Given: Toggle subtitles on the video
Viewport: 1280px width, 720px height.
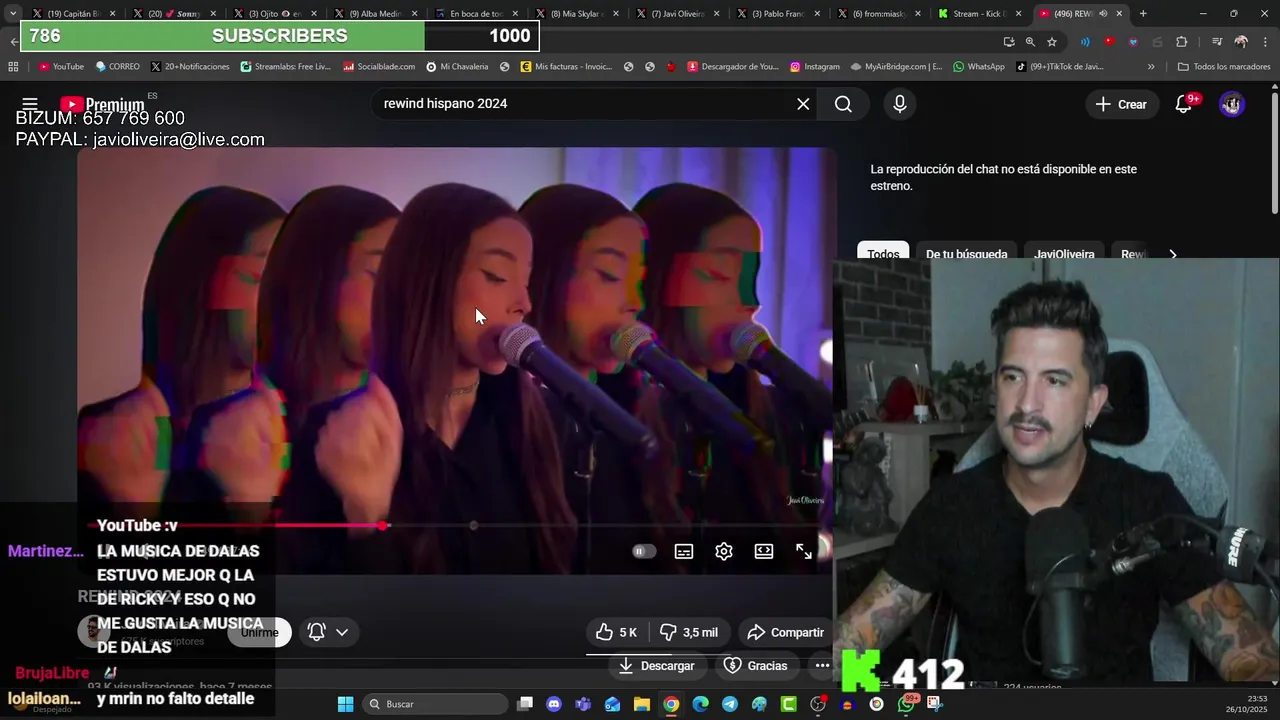Looking at the screenshot, I should point(684,551).
